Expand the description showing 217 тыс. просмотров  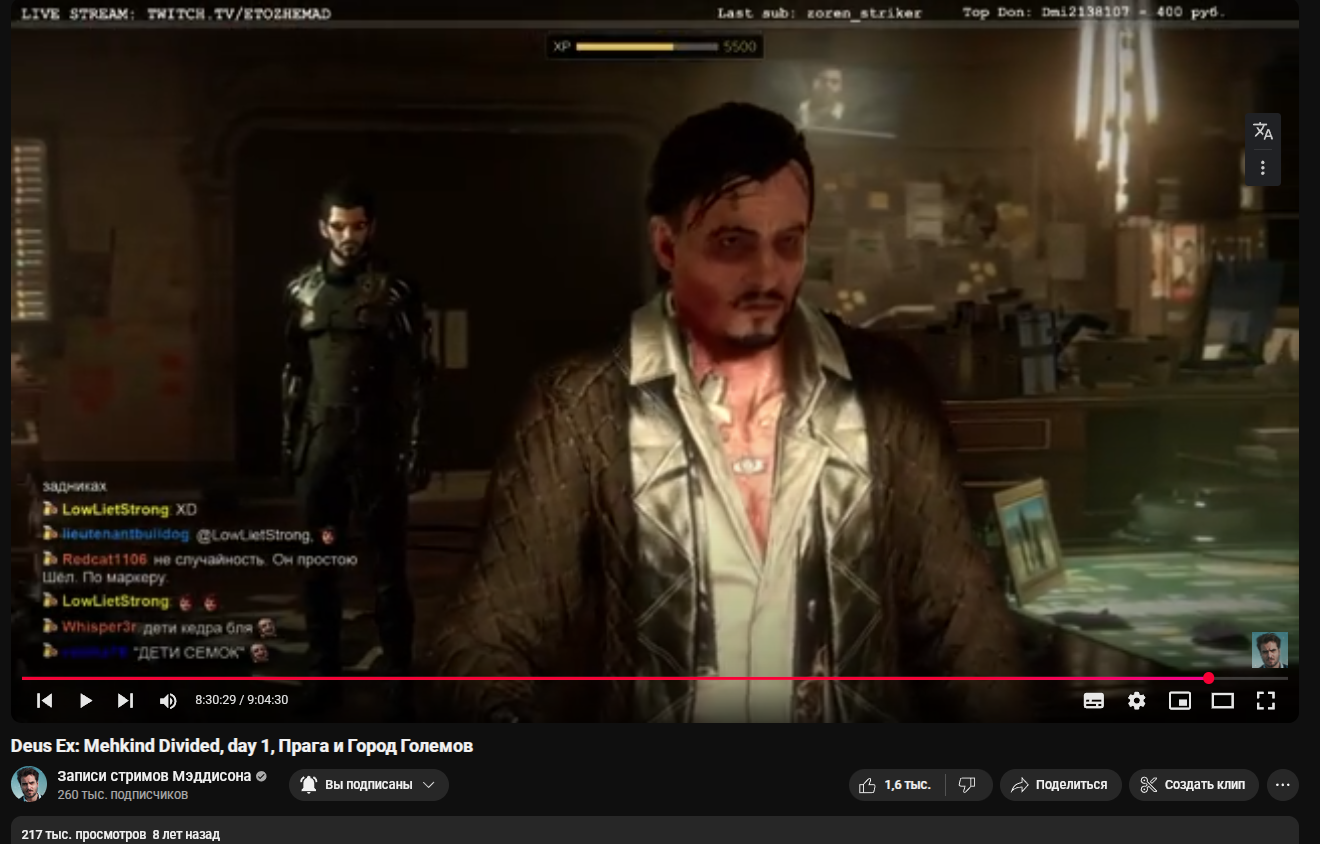[x=655, y=830]
